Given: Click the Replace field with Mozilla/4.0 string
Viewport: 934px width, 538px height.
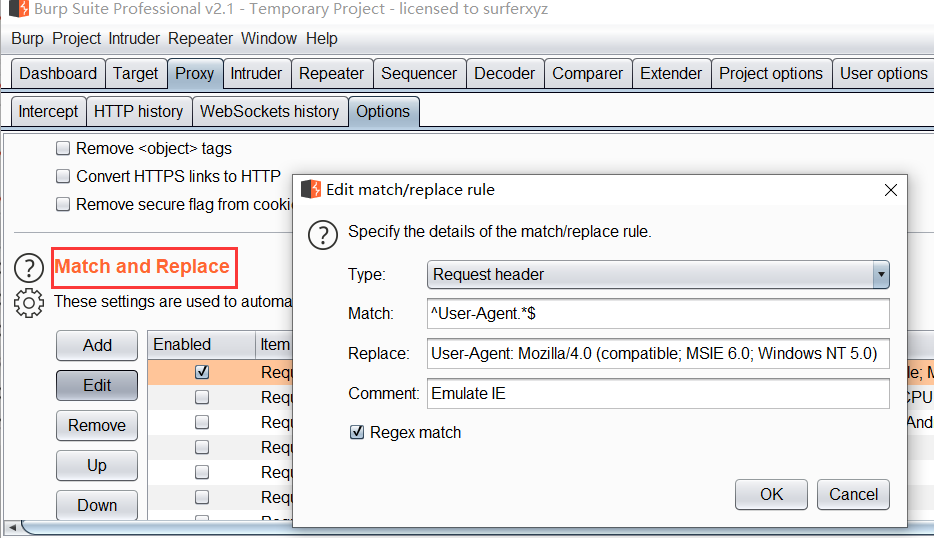Looking at the screenshot, I should [658, 353].
